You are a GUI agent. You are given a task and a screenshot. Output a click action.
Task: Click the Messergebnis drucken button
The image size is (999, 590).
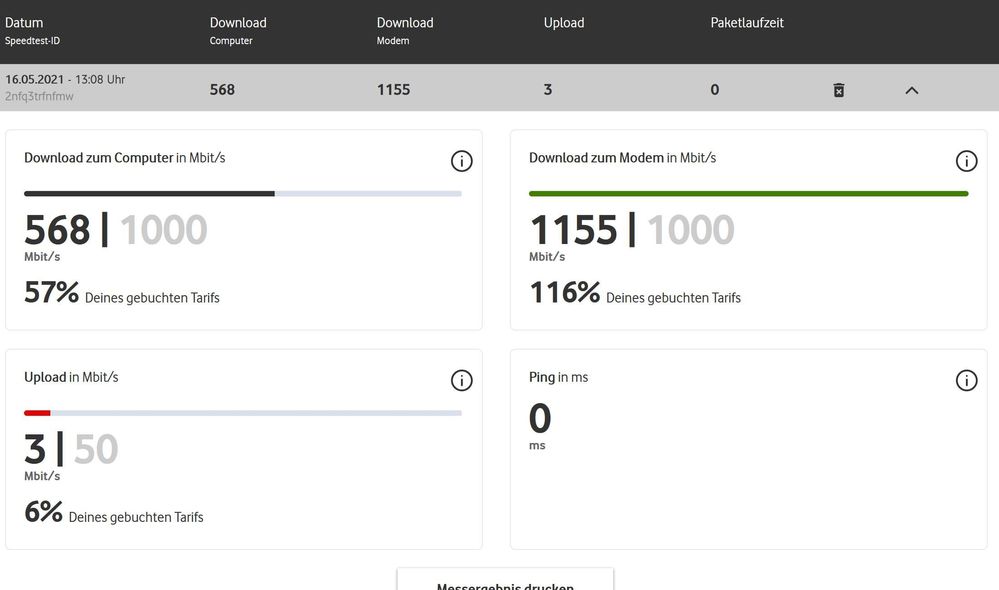(x=505, y=582)
